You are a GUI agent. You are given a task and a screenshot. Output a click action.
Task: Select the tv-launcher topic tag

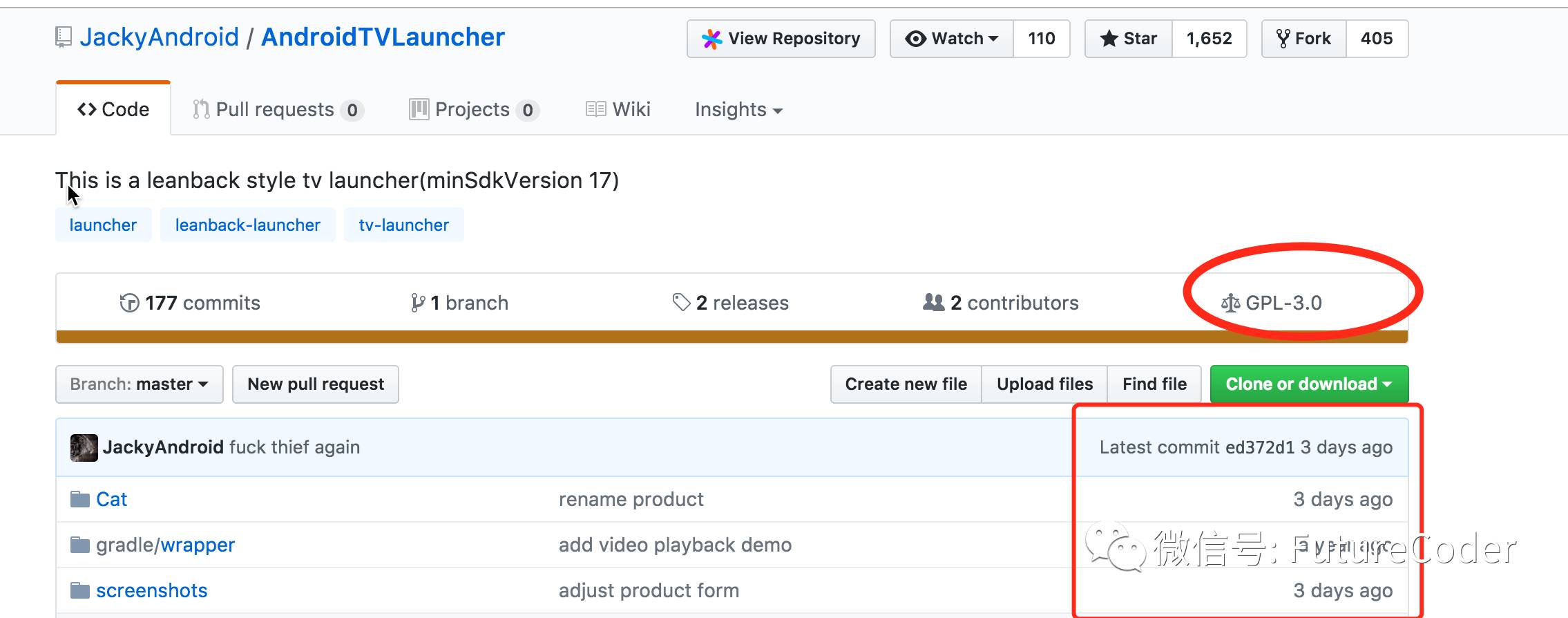pyautogui.click(x=403, y=225)
